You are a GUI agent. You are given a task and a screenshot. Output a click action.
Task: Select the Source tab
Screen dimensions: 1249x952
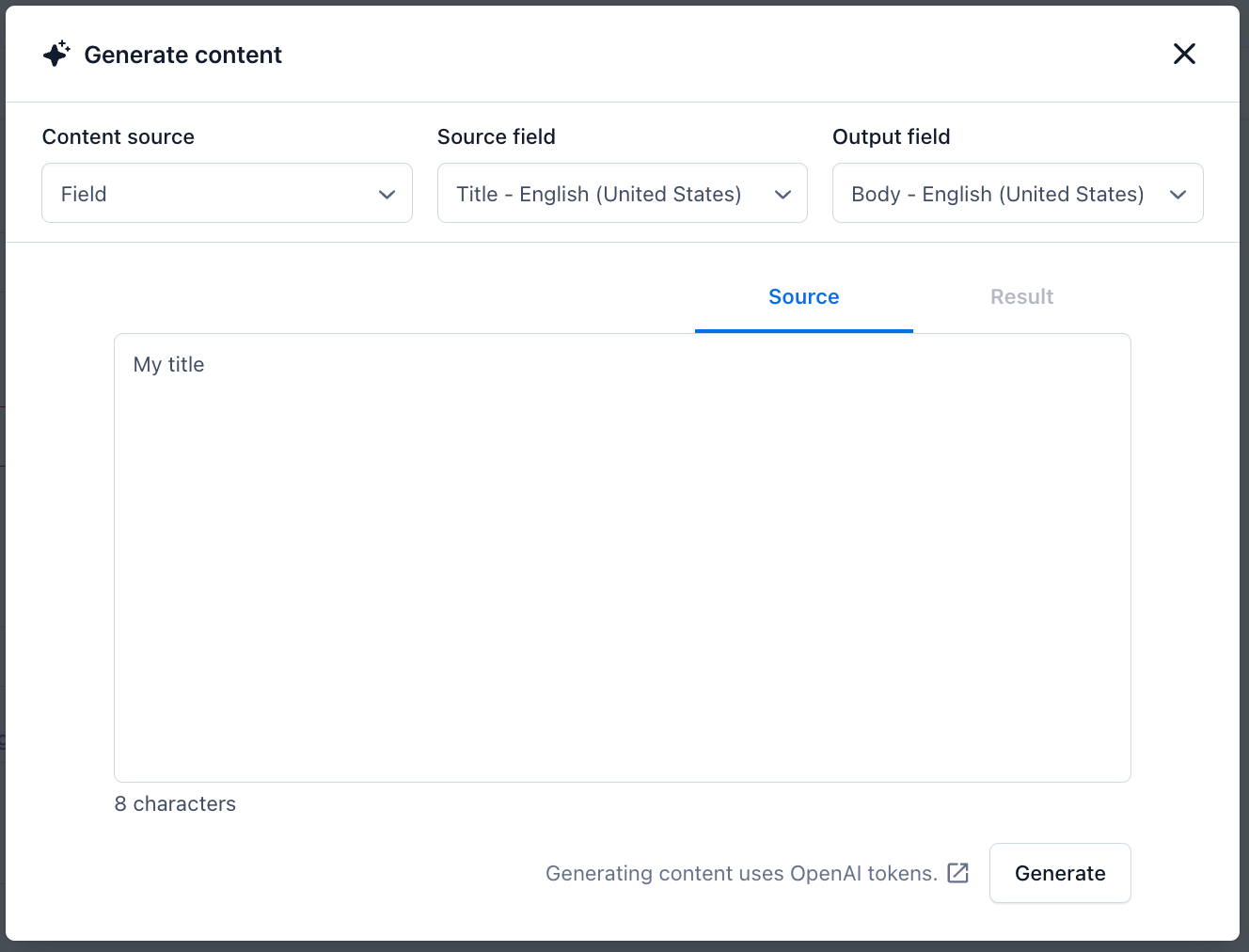(803, 296)
